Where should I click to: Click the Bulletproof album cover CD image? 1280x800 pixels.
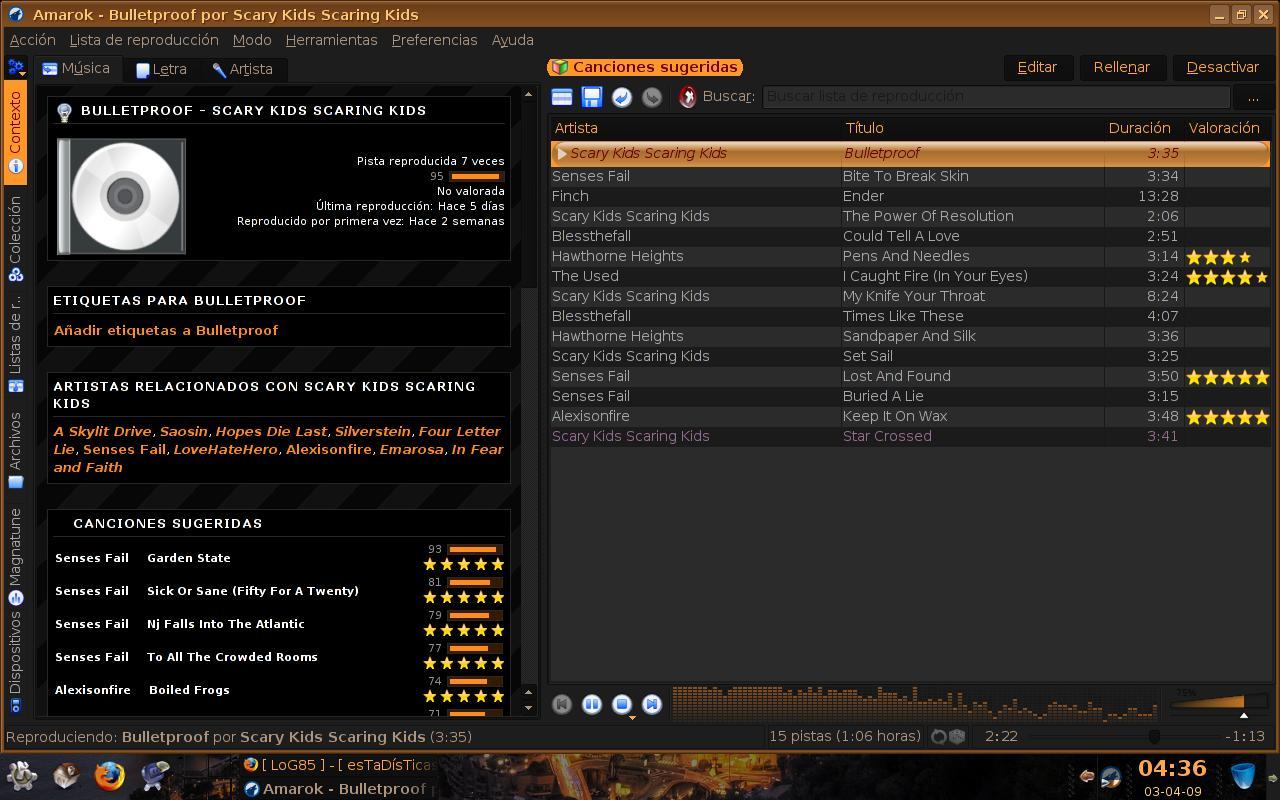121,196
